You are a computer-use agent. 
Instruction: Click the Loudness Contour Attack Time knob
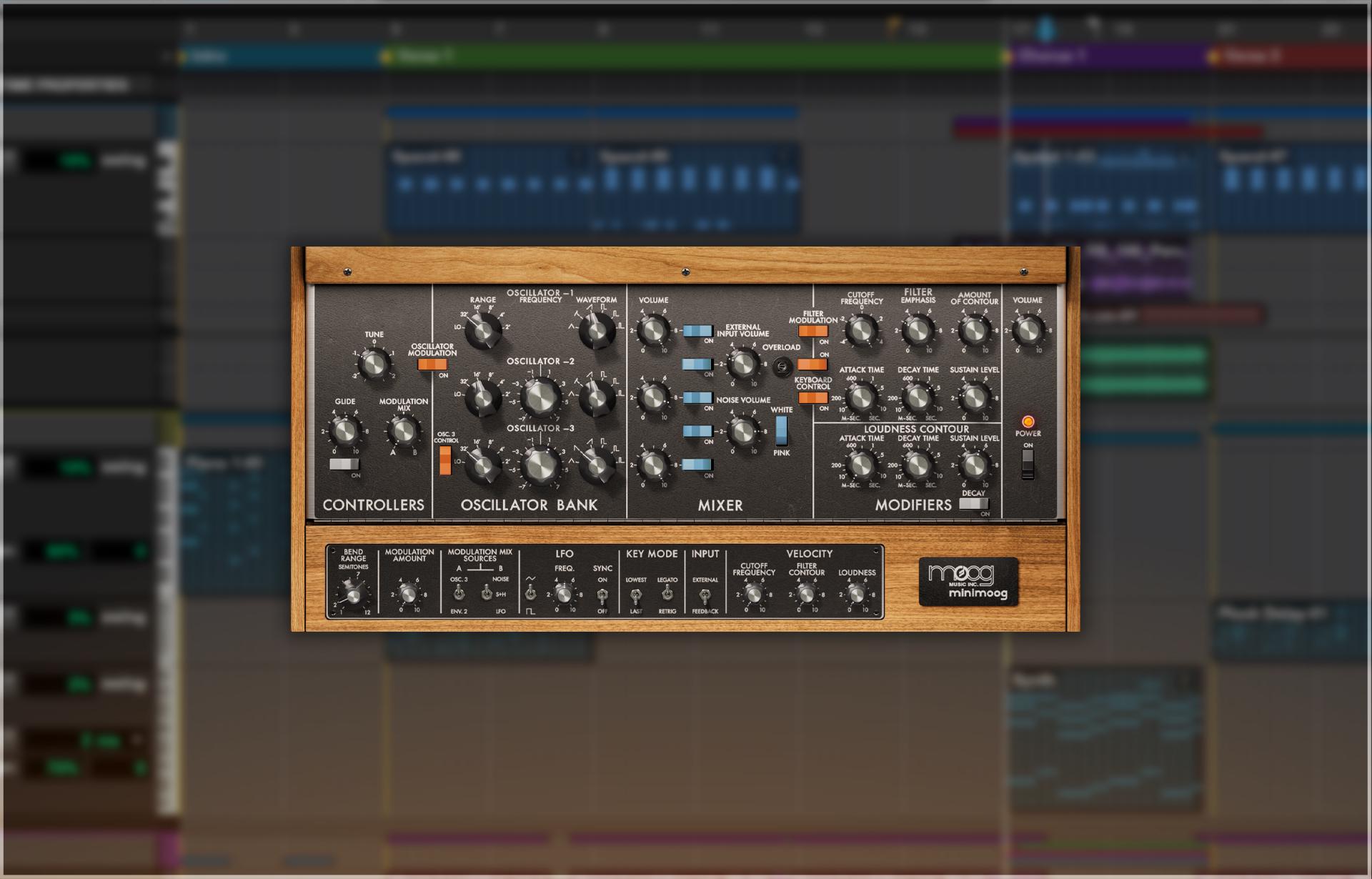pos(861,465)
